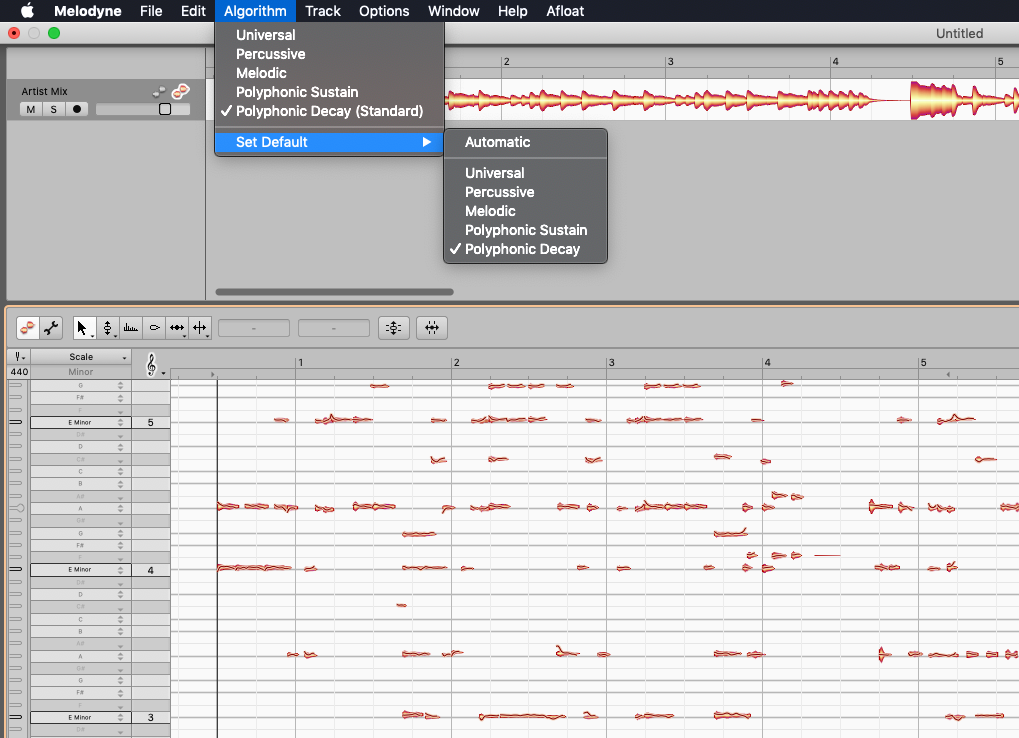Set default algorithm to Automatic
1019x738 pixels.
[525, 142]
